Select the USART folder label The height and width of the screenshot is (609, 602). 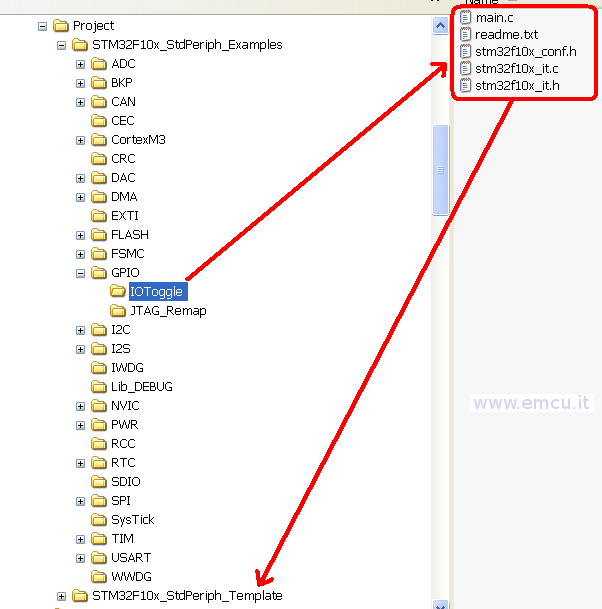tap(131, 558)
